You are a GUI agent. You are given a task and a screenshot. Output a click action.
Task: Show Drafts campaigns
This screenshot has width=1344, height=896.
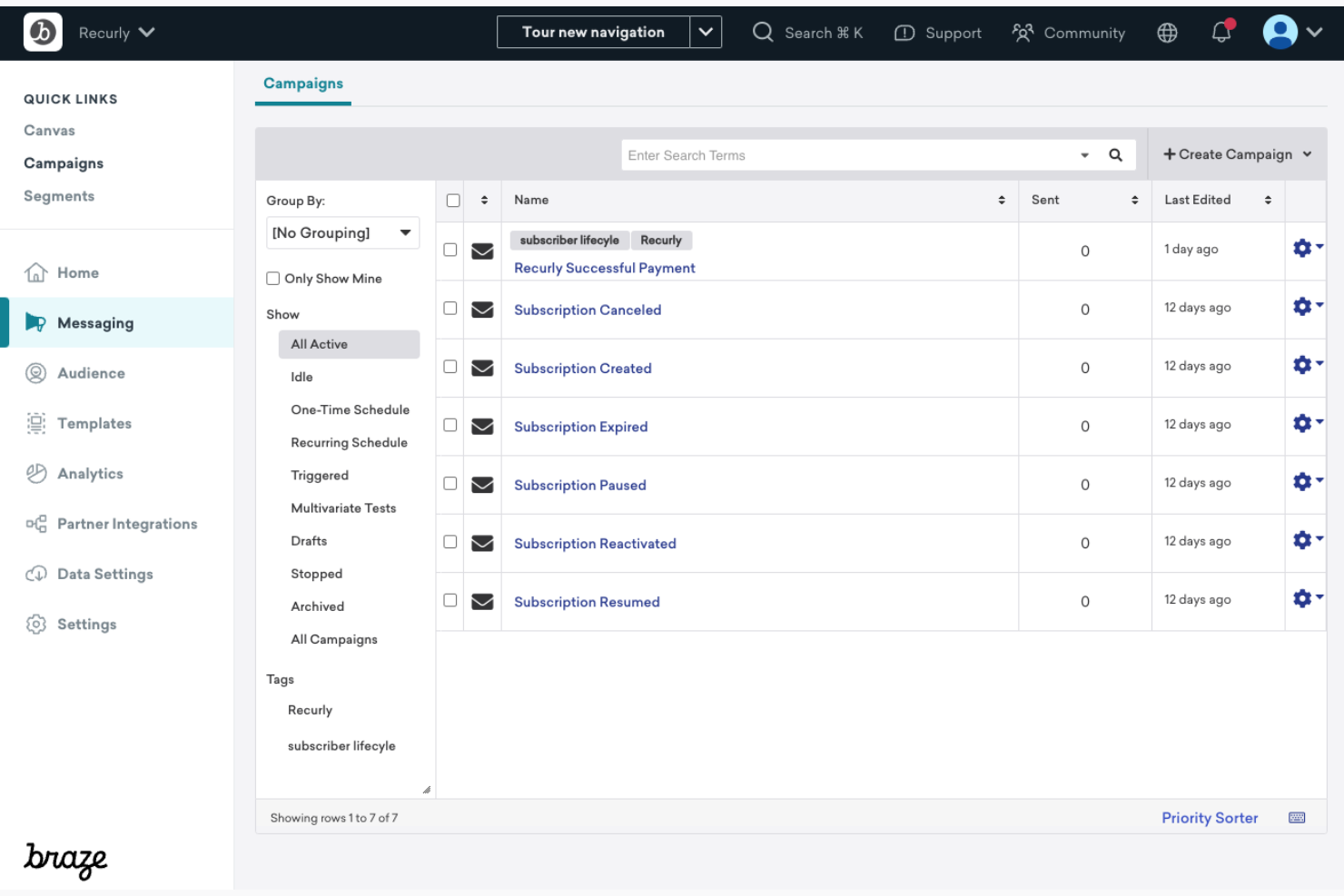[x=309, y=541]
